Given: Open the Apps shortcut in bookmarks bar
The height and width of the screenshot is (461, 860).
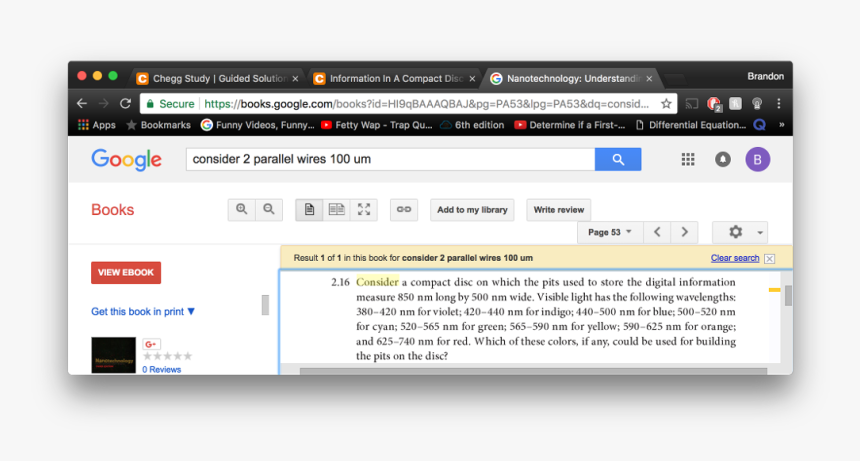Looking at the screenshot, I should tap(97, 125).
